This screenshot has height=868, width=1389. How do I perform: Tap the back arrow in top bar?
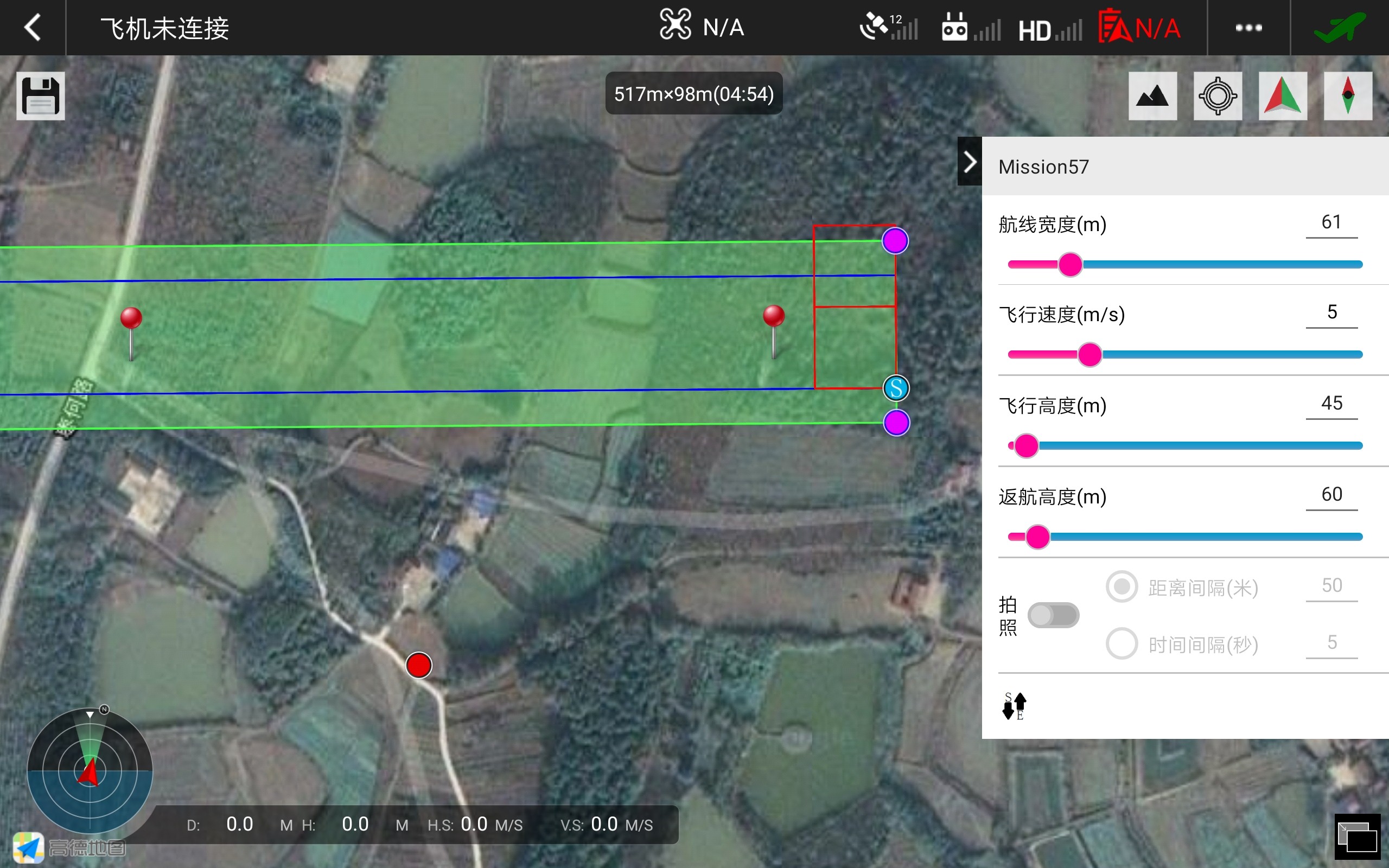pos(33,27)
